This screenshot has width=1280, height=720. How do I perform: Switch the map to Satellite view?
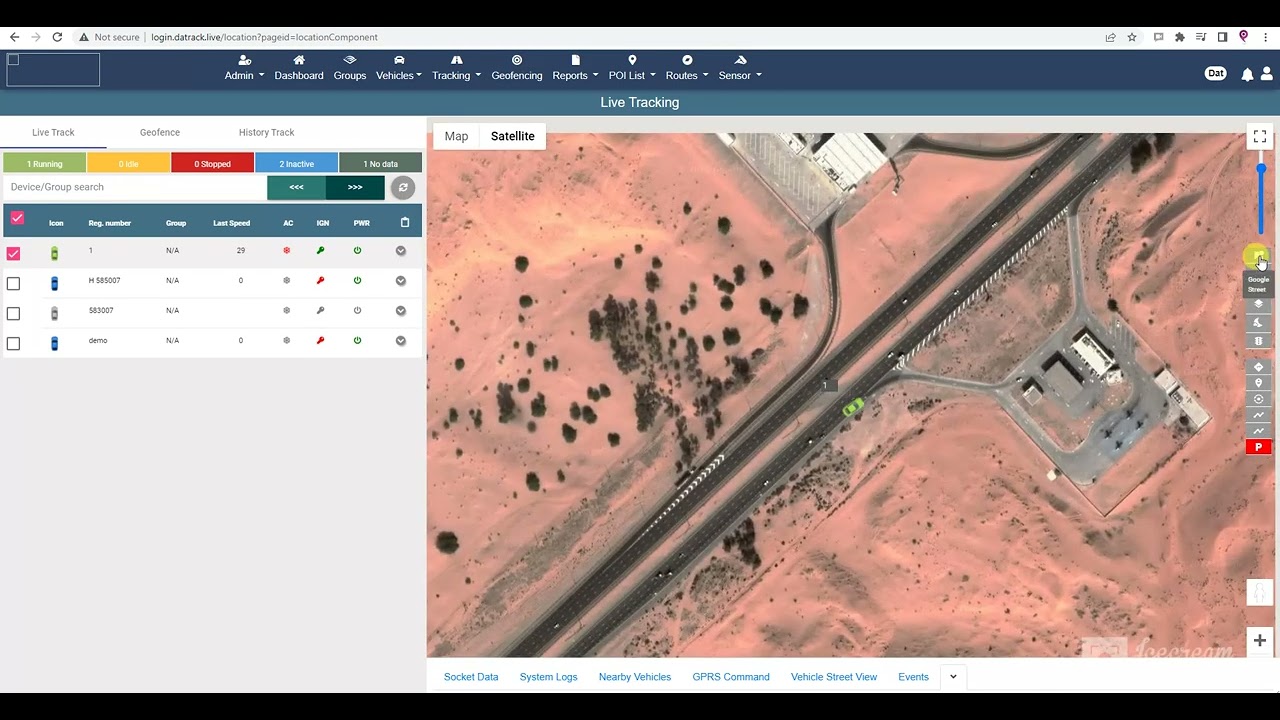[x=513, y=136]
